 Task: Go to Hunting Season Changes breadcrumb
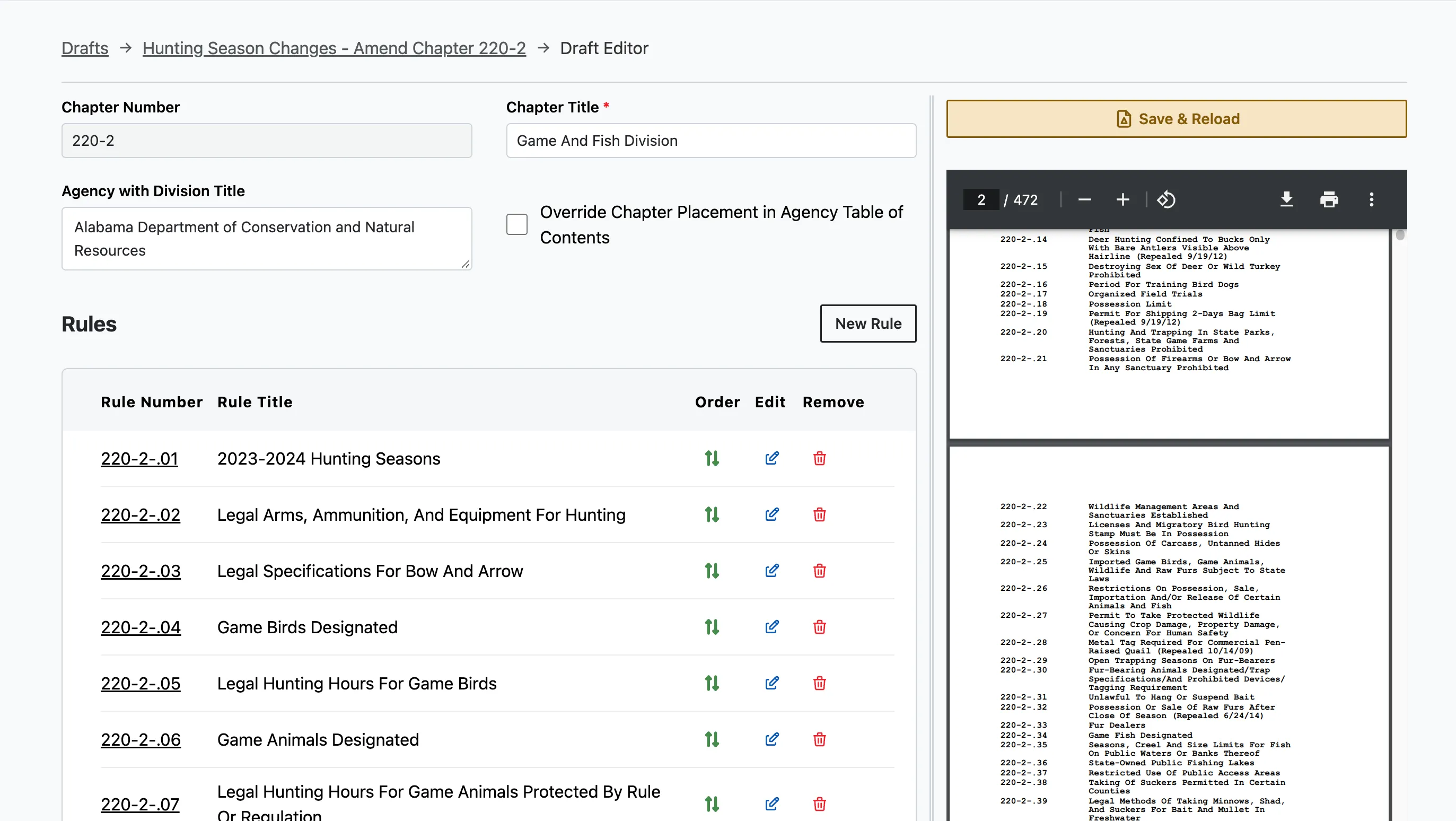coord(334,48)
